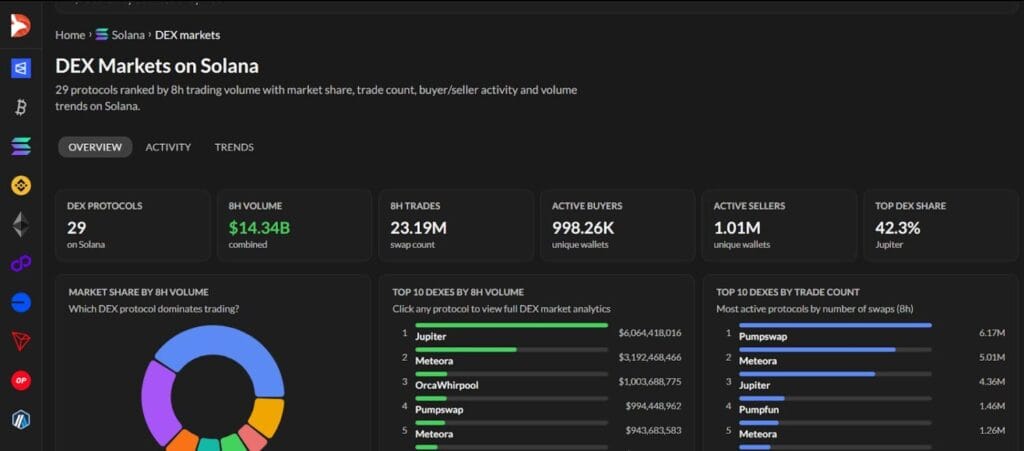1024x451 pixels.
Task: Select the salmon pink donut segment
Action: click(252, 437)
